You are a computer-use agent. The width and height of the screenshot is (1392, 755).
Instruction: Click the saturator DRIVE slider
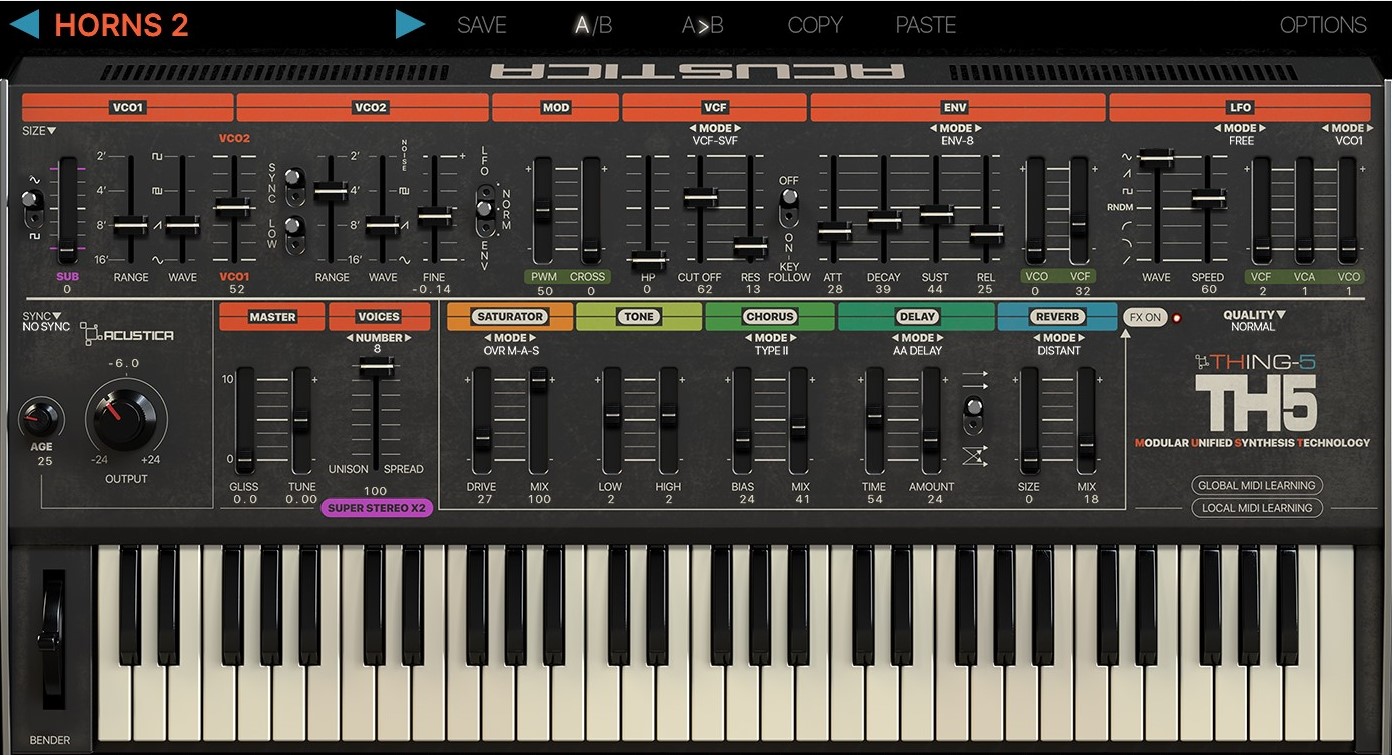[482, 420]
